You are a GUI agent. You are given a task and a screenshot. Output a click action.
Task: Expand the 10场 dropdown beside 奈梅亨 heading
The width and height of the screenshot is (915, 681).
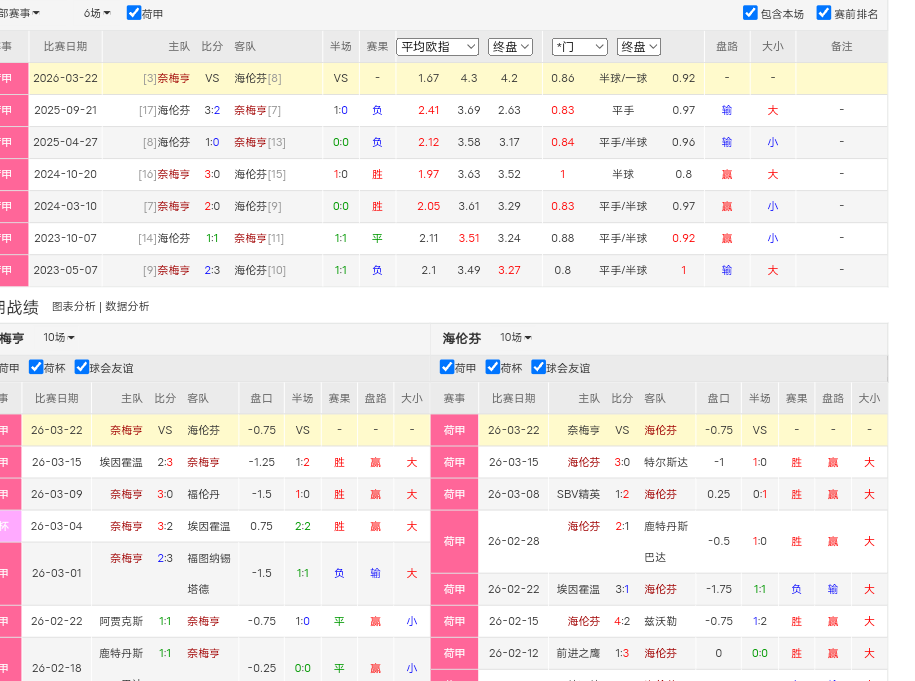point(58,338)
